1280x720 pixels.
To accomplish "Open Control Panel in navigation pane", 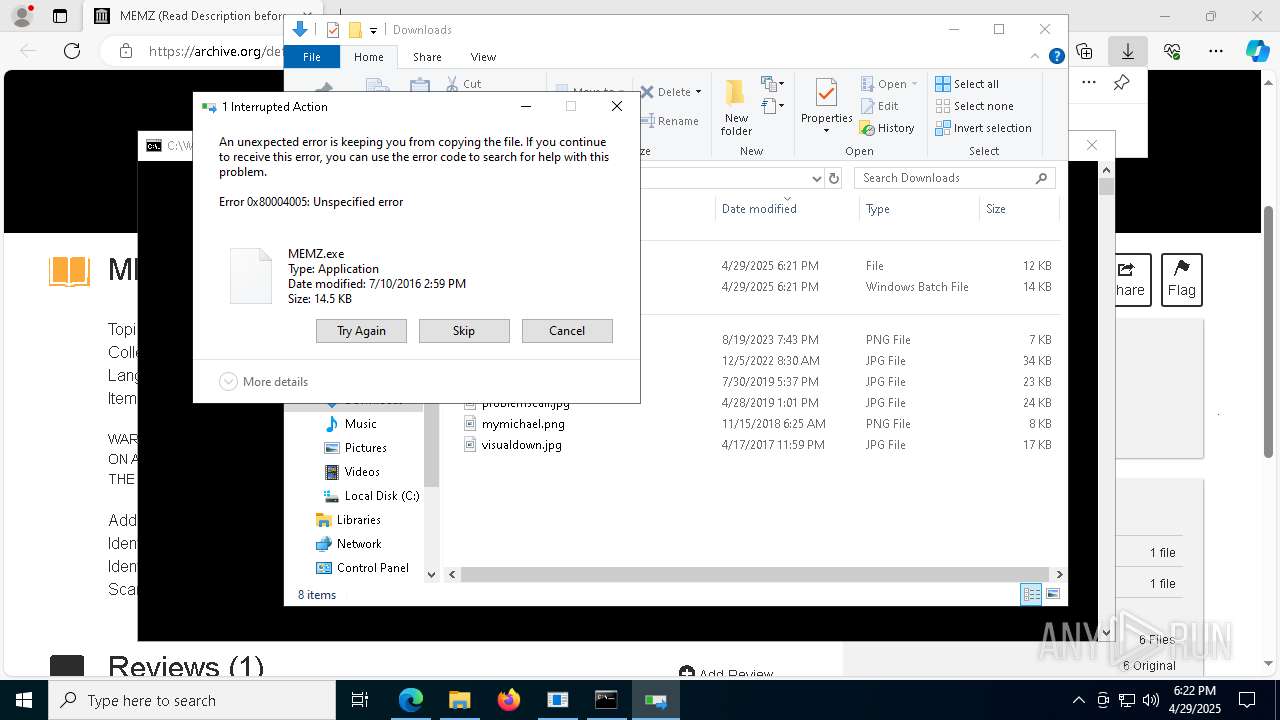I will (x=372, y=568).
